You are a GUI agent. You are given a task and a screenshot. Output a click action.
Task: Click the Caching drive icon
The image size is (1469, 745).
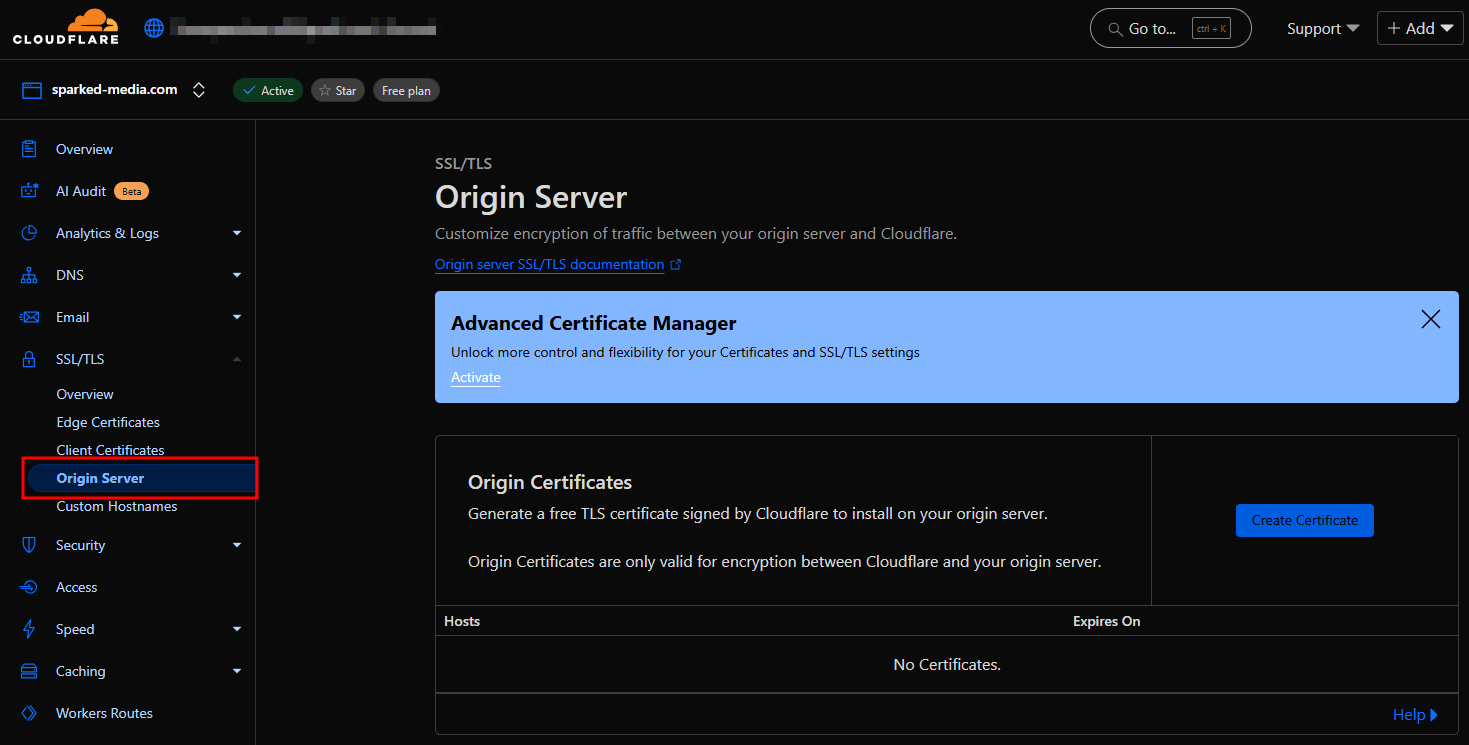pos(30,671)
